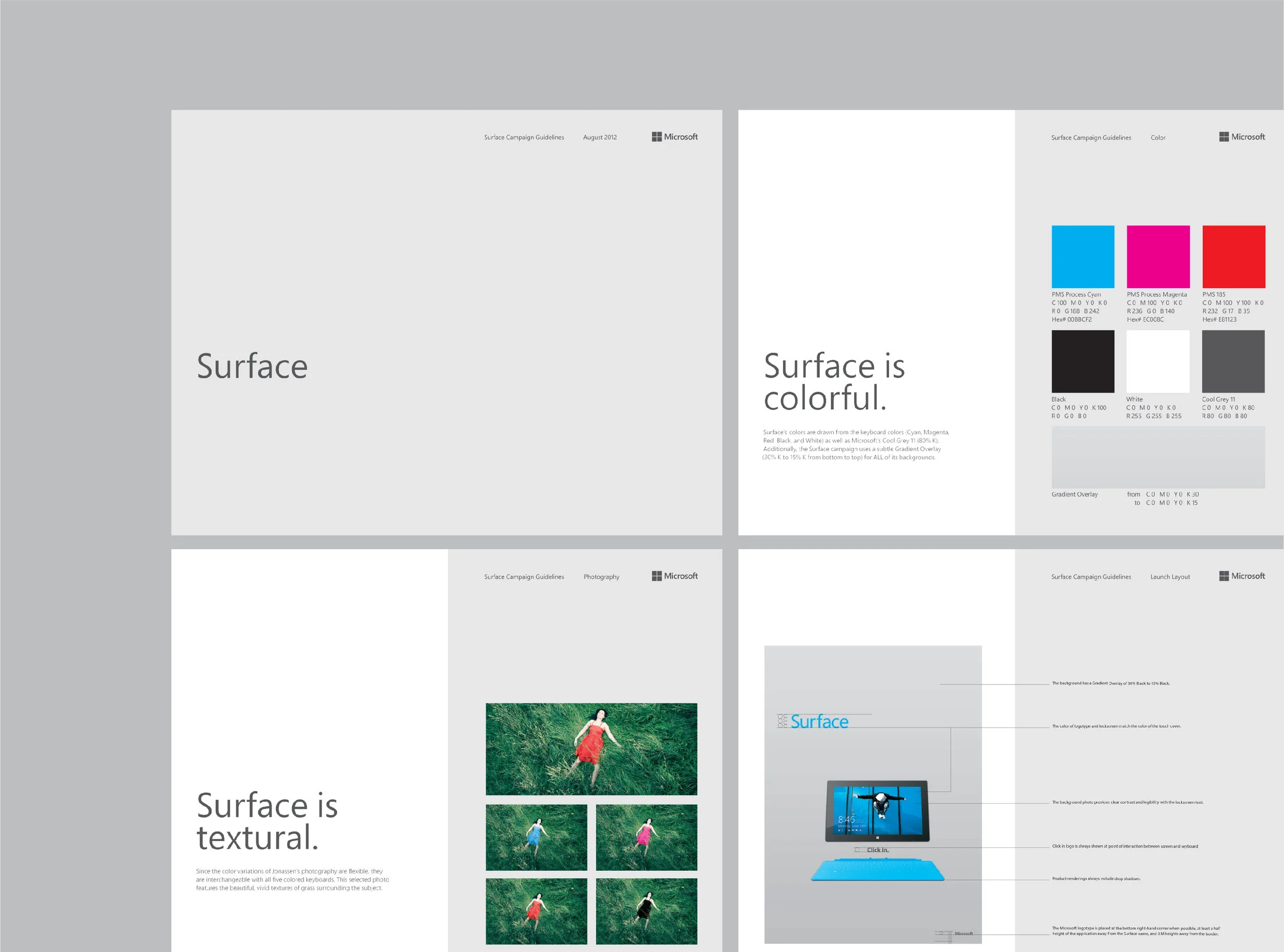Screen dimensions: 1284x952
Task: Open the photo of woman in blue dress
Action: pos(537,837)
